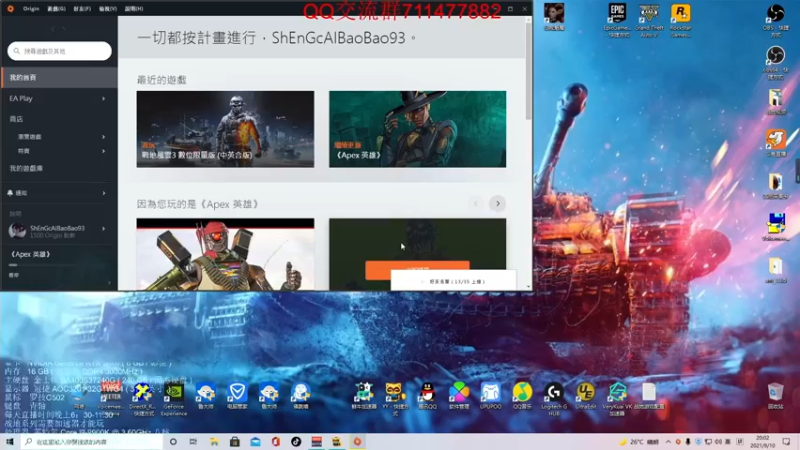The height and width of the screenshot is (450, 800).
Task: Open the Origin menu
Action: (x=31, y=8)
